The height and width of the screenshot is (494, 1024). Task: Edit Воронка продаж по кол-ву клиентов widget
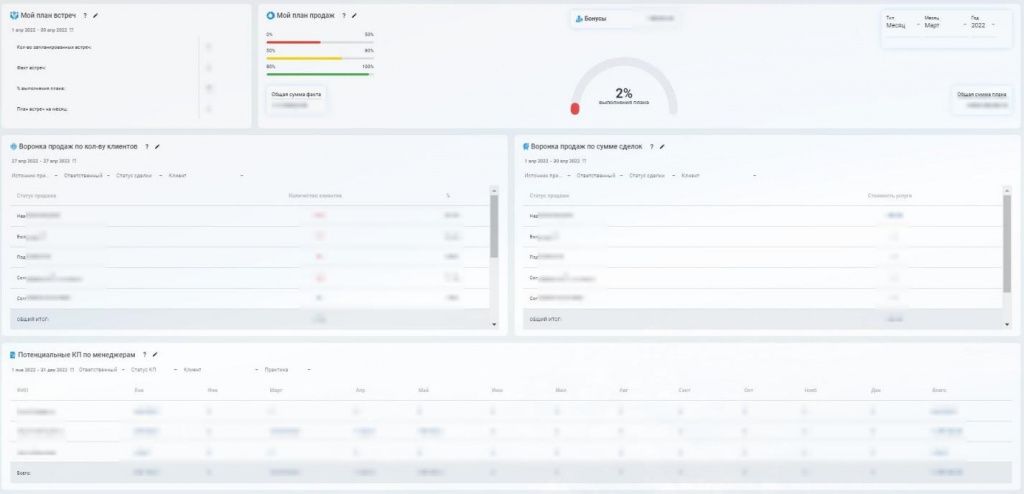(157, 146)
